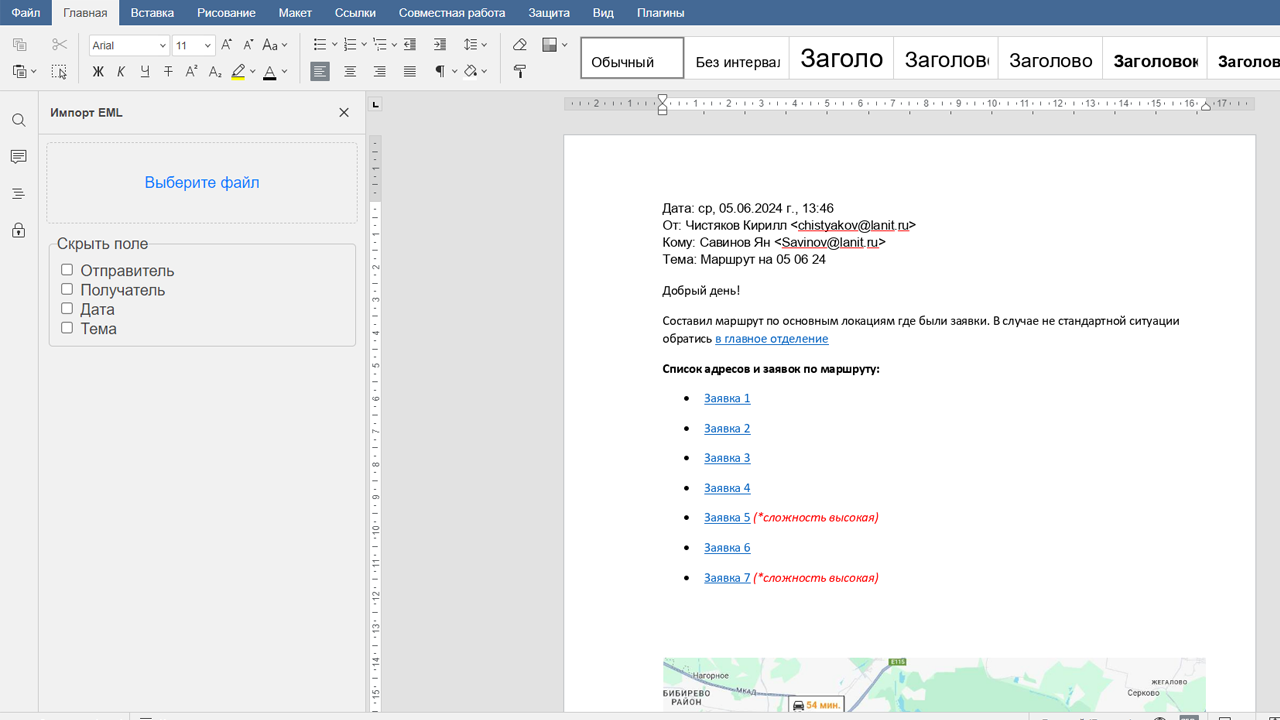Image resolution: width=1280 pixels, height=720 pixels.
Task: Toggle bold formatting (Ж)
Action: point(98,72)
